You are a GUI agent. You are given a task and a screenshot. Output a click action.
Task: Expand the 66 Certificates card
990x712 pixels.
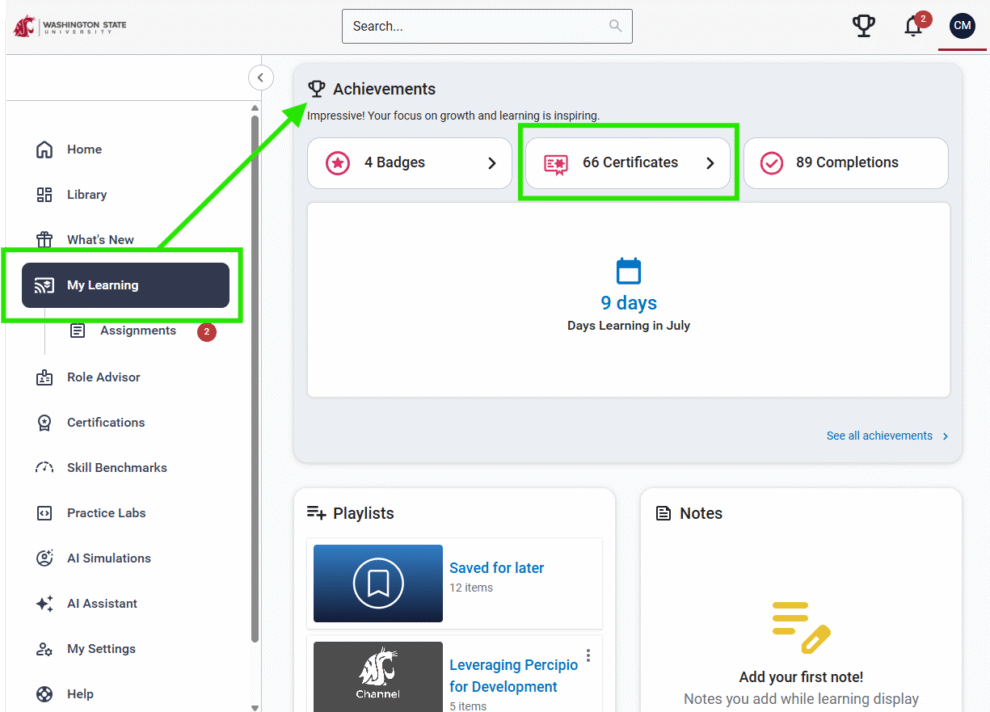point(629,163)
